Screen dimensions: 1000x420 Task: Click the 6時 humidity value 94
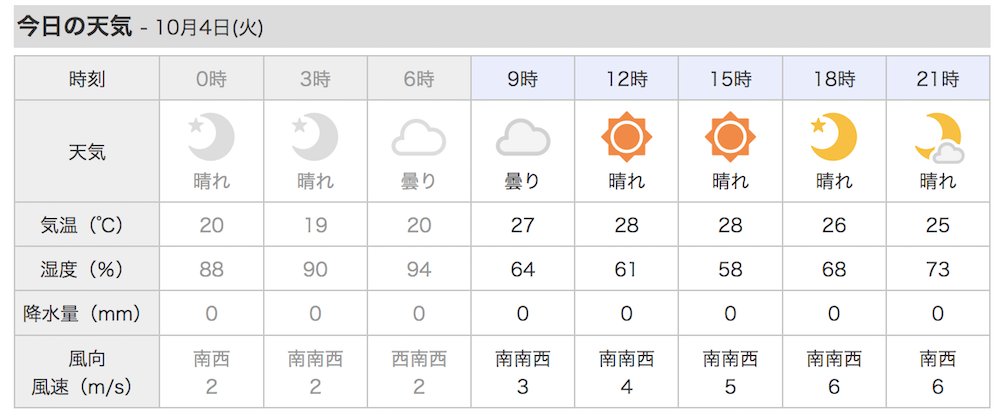click(x=419, y=269)
